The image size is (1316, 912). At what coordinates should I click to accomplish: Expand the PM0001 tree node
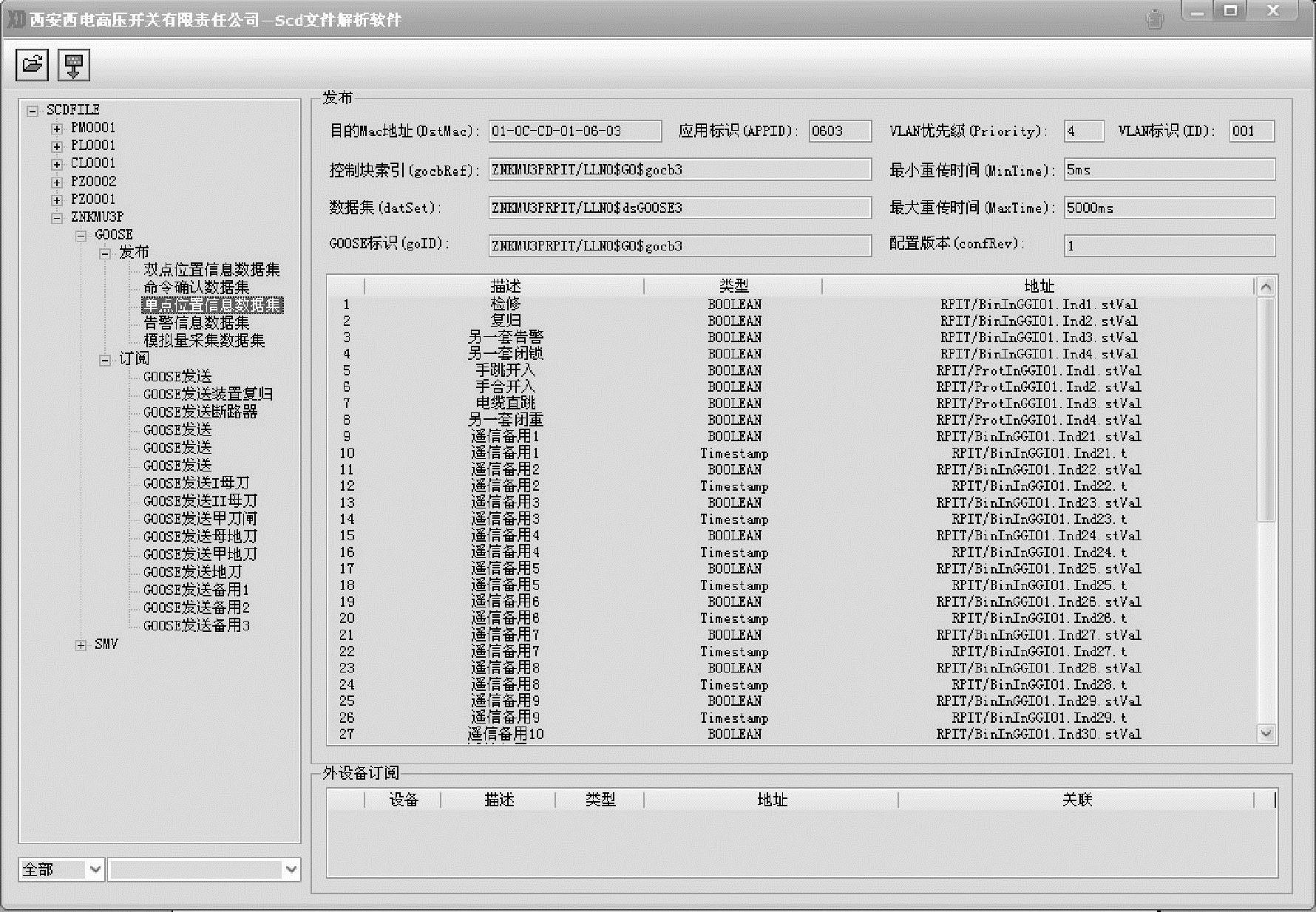(57, 129)
